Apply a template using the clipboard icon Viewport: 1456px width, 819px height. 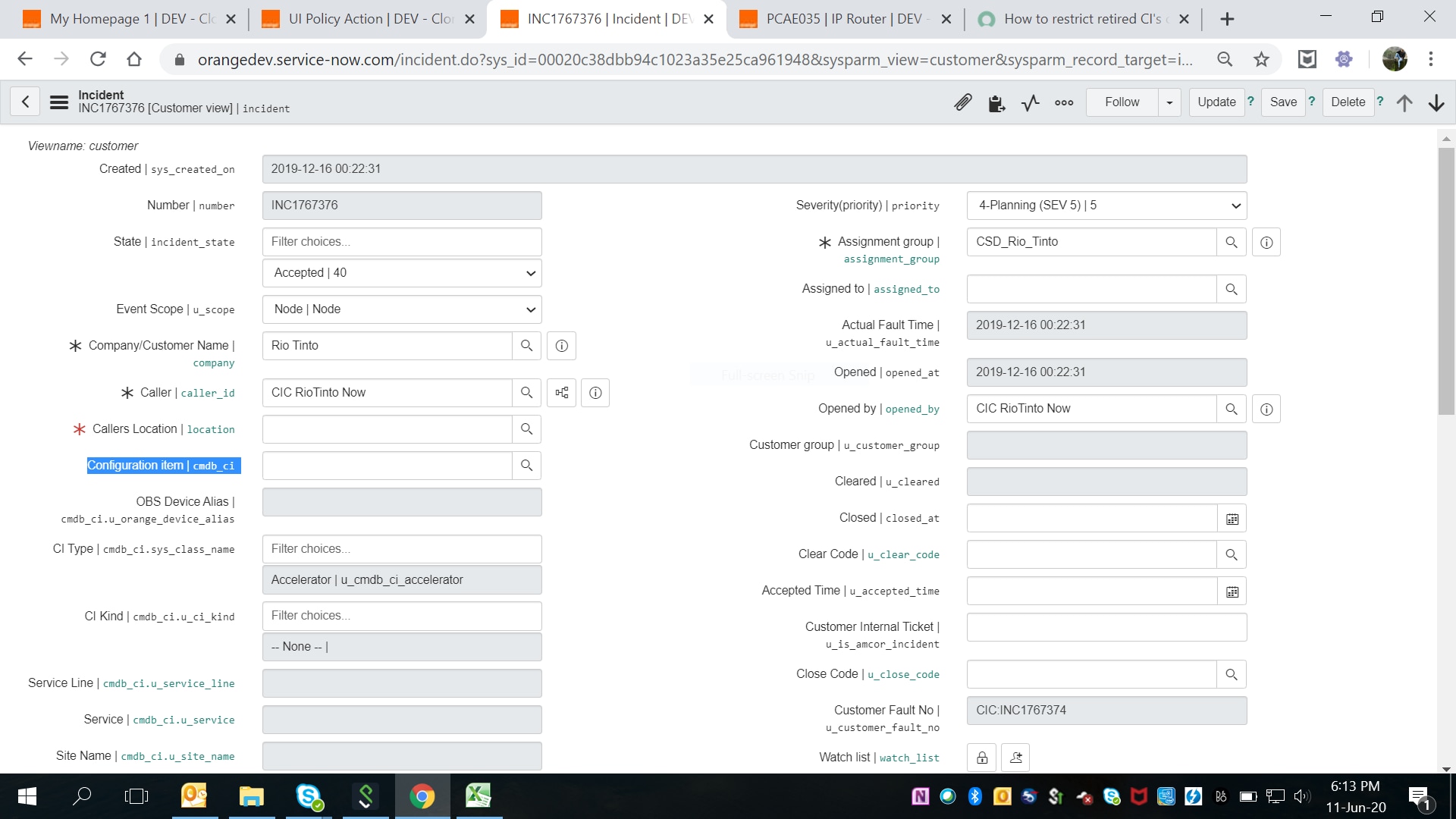click(996, 102)
